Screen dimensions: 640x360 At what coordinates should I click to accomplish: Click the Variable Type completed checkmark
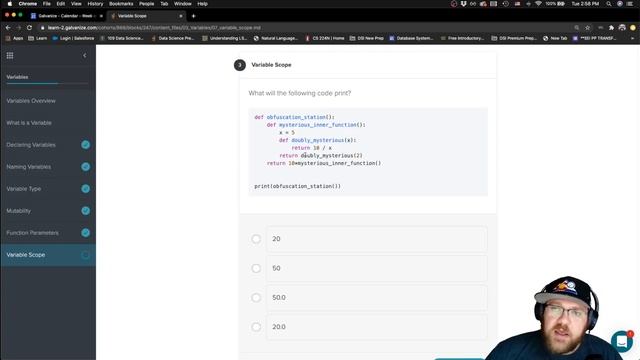click(x=85, y=189)
